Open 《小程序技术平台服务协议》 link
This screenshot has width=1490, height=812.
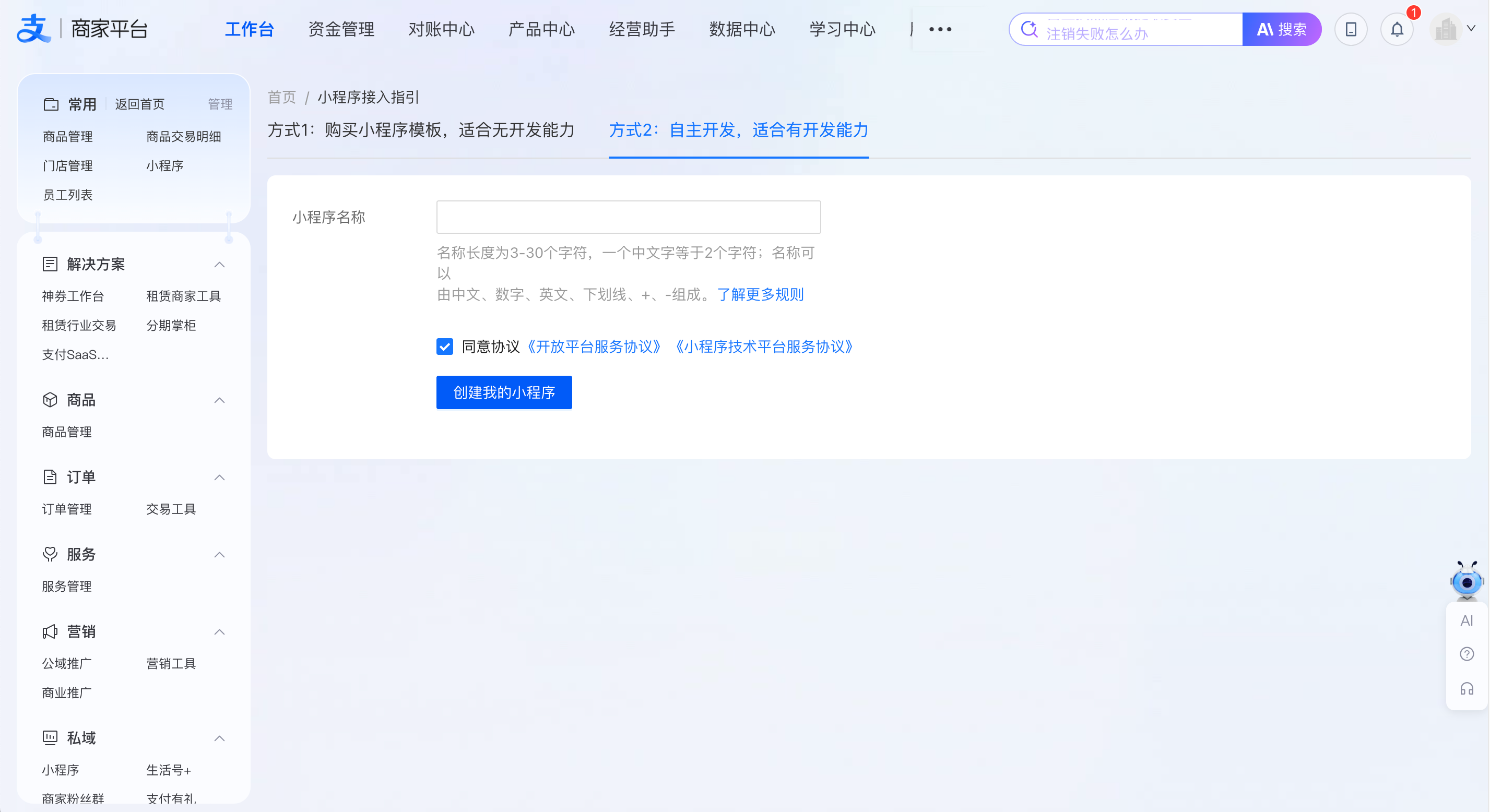point(765,347)
